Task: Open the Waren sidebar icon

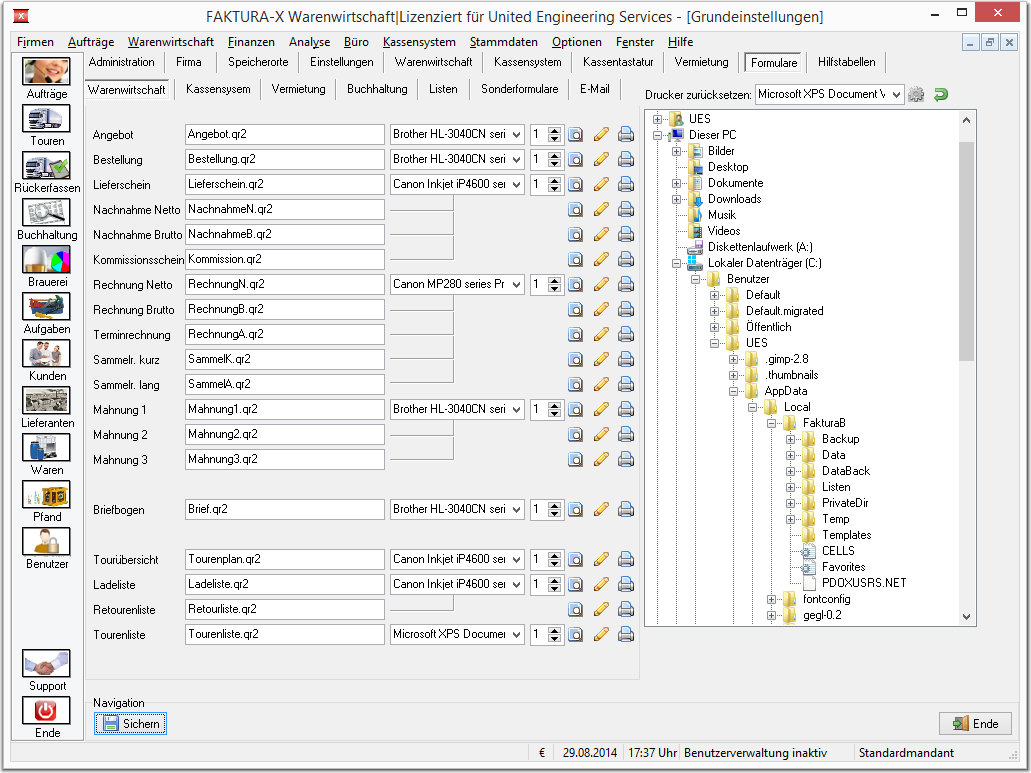Action: click(x=46, y=448)
